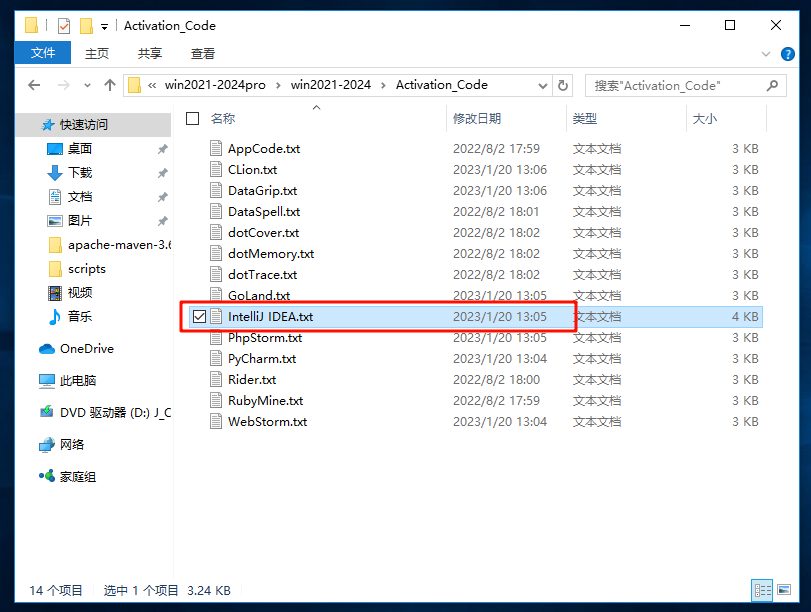Switch to the 主页 ribbon tab
This screenshot has height=612, width=811.
pos(97,53)
